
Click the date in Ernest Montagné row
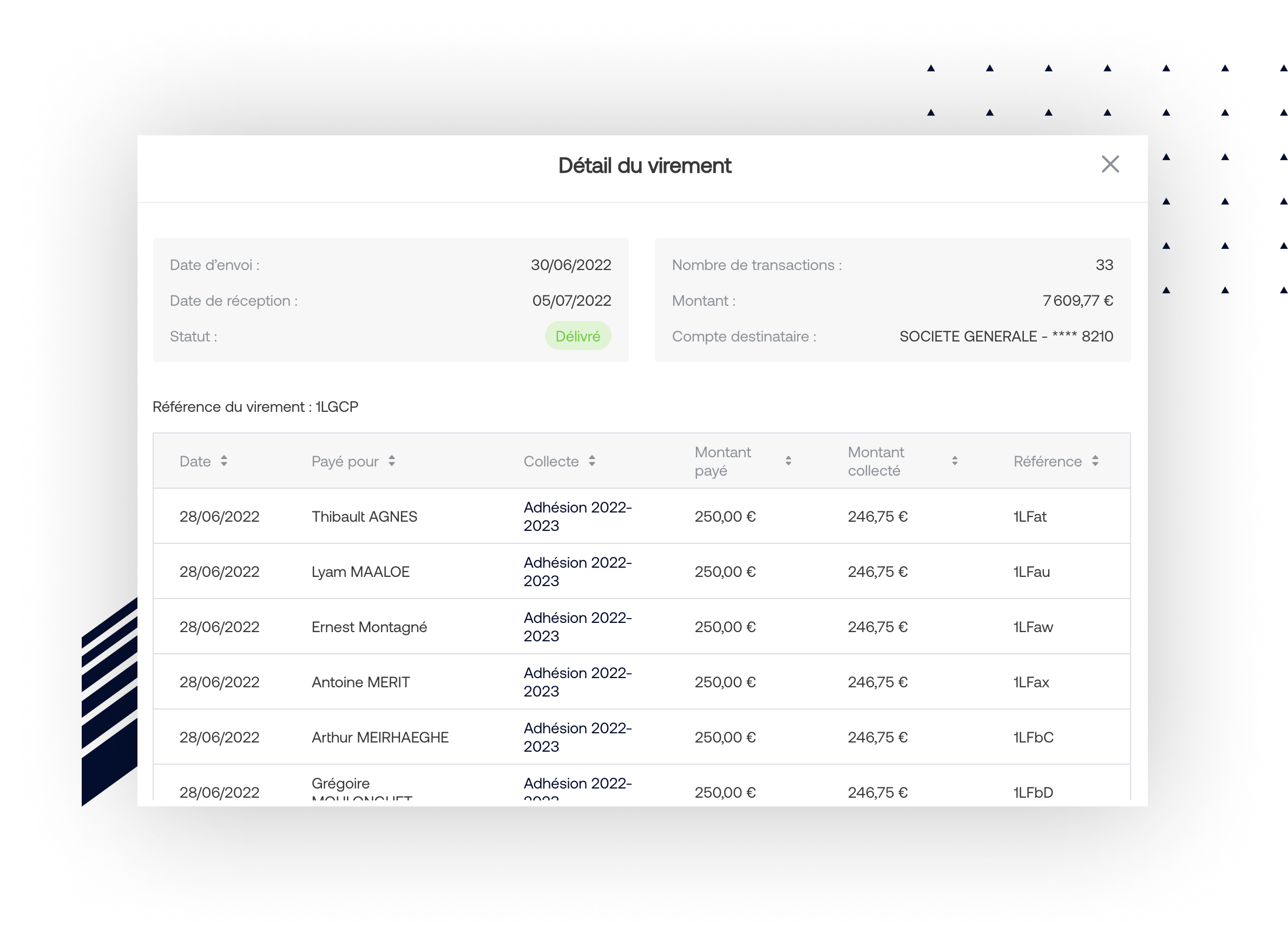[219, 627]
